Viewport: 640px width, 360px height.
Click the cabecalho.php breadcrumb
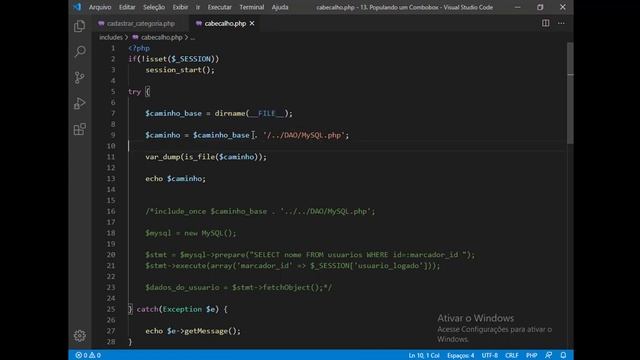[162, 37]
